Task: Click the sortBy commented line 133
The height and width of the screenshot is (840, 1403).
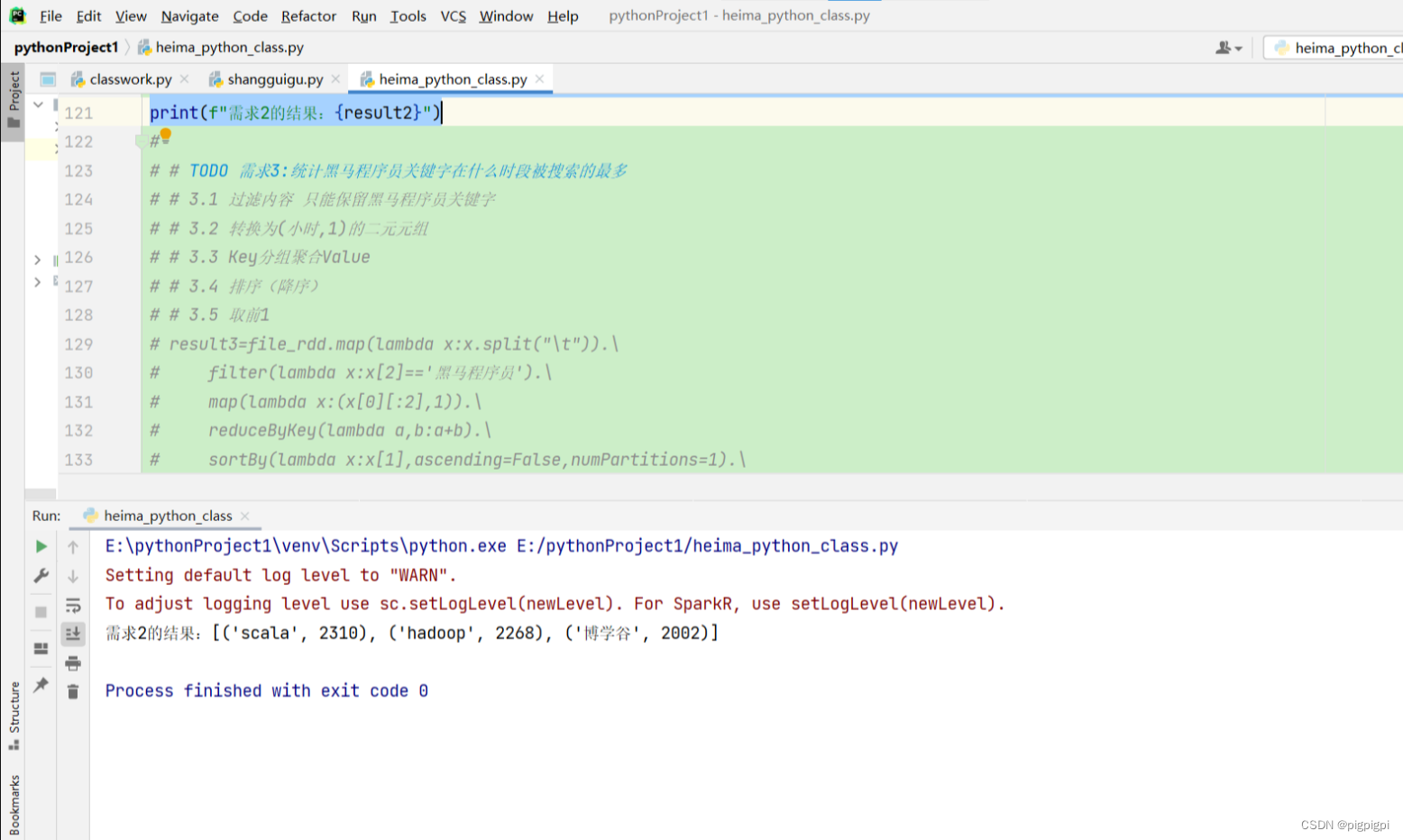Action: tap(448, 460)
